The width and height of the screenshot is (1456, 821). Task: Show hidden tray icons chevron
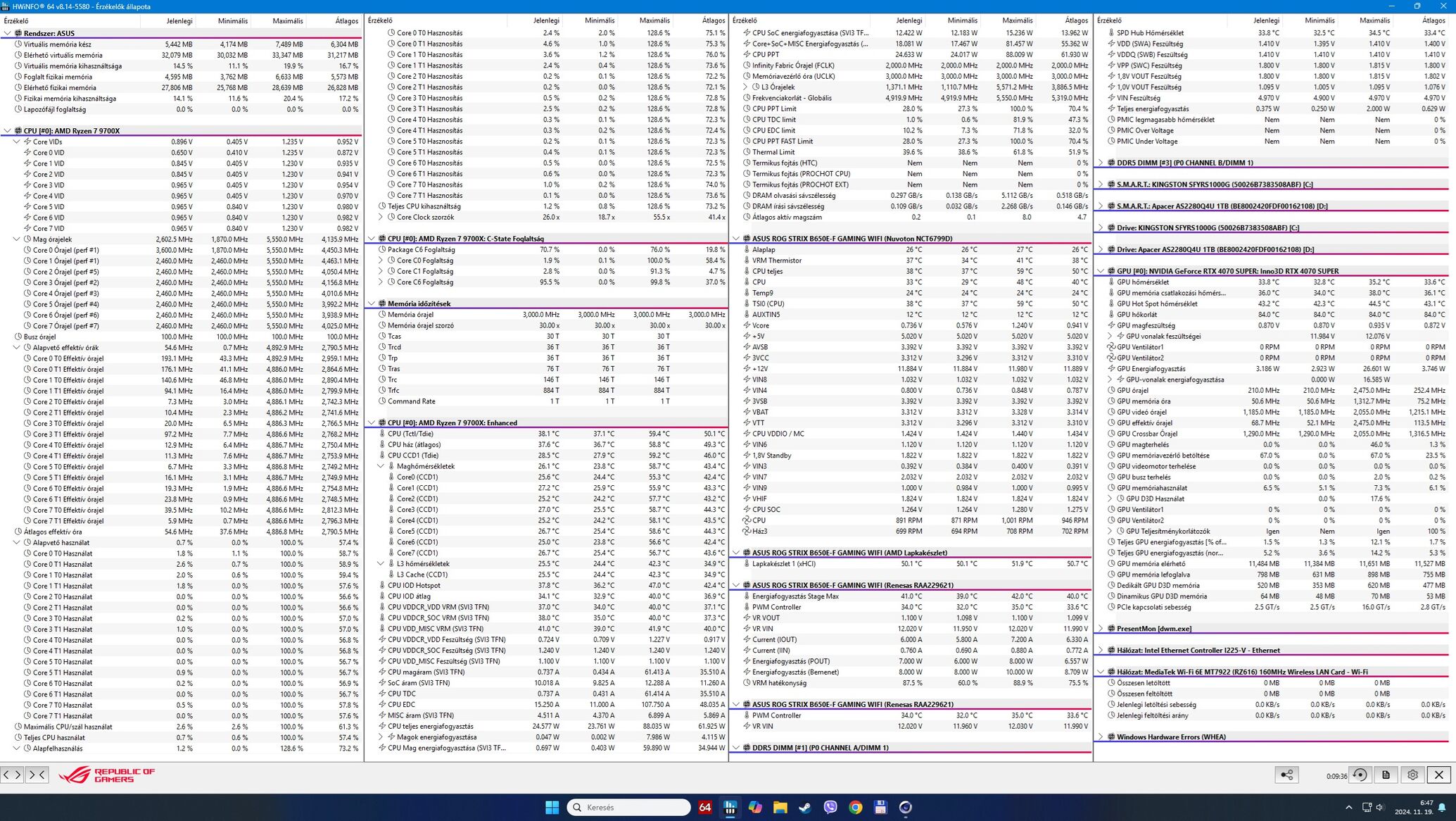coord(1348,807)
